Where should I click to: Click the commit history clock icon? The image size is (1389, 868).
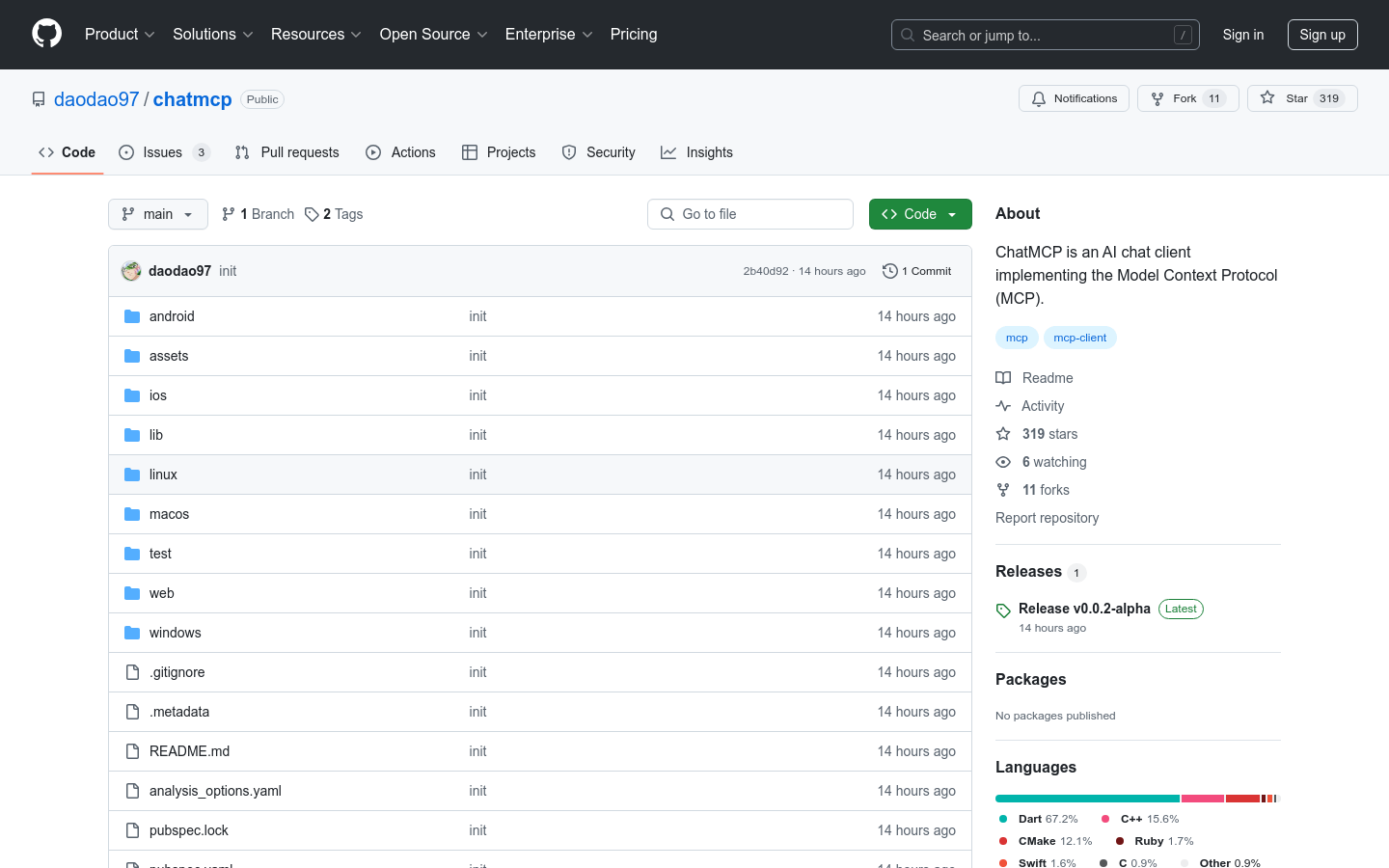[890, 271]
